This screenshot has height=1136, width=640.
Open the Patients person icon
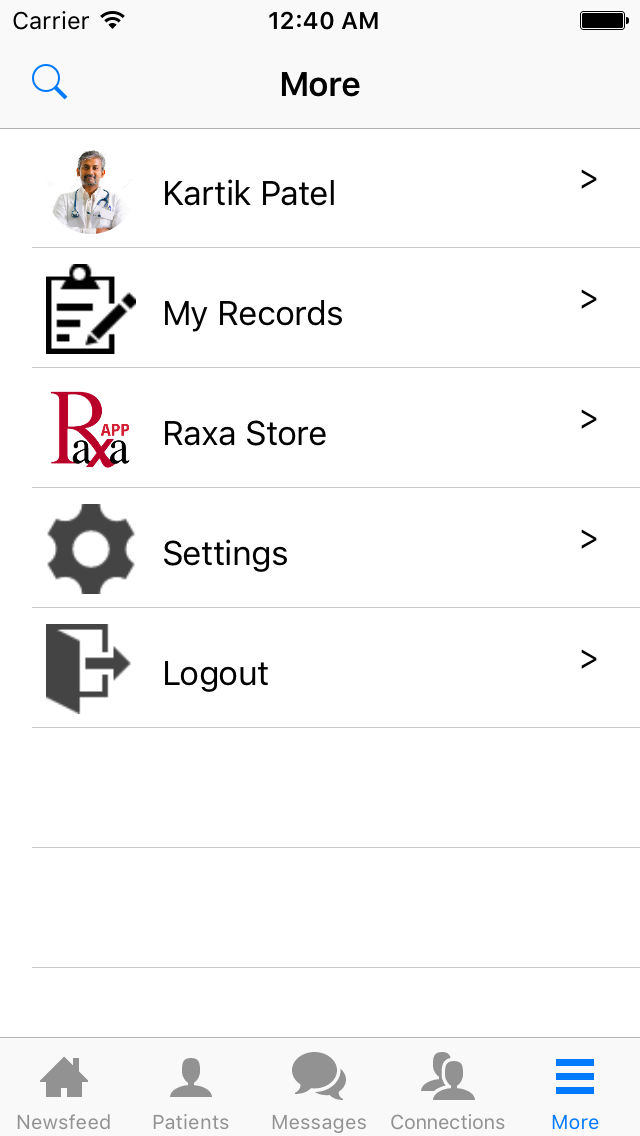pos(191,1079)
